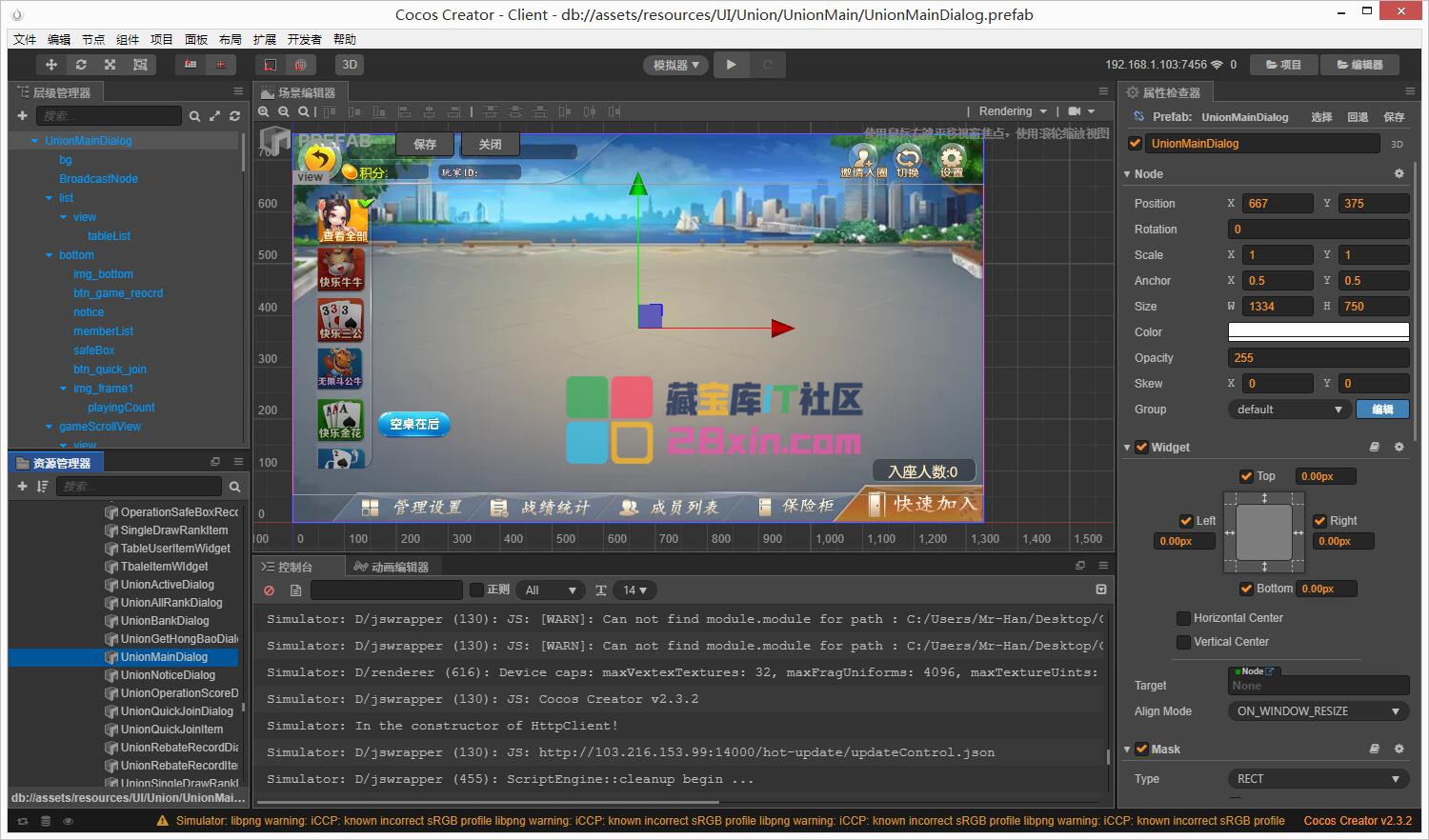Viewport: 1429px width, 840px height.
Task: Select the Rect transform tool
Action: point(140,65)
